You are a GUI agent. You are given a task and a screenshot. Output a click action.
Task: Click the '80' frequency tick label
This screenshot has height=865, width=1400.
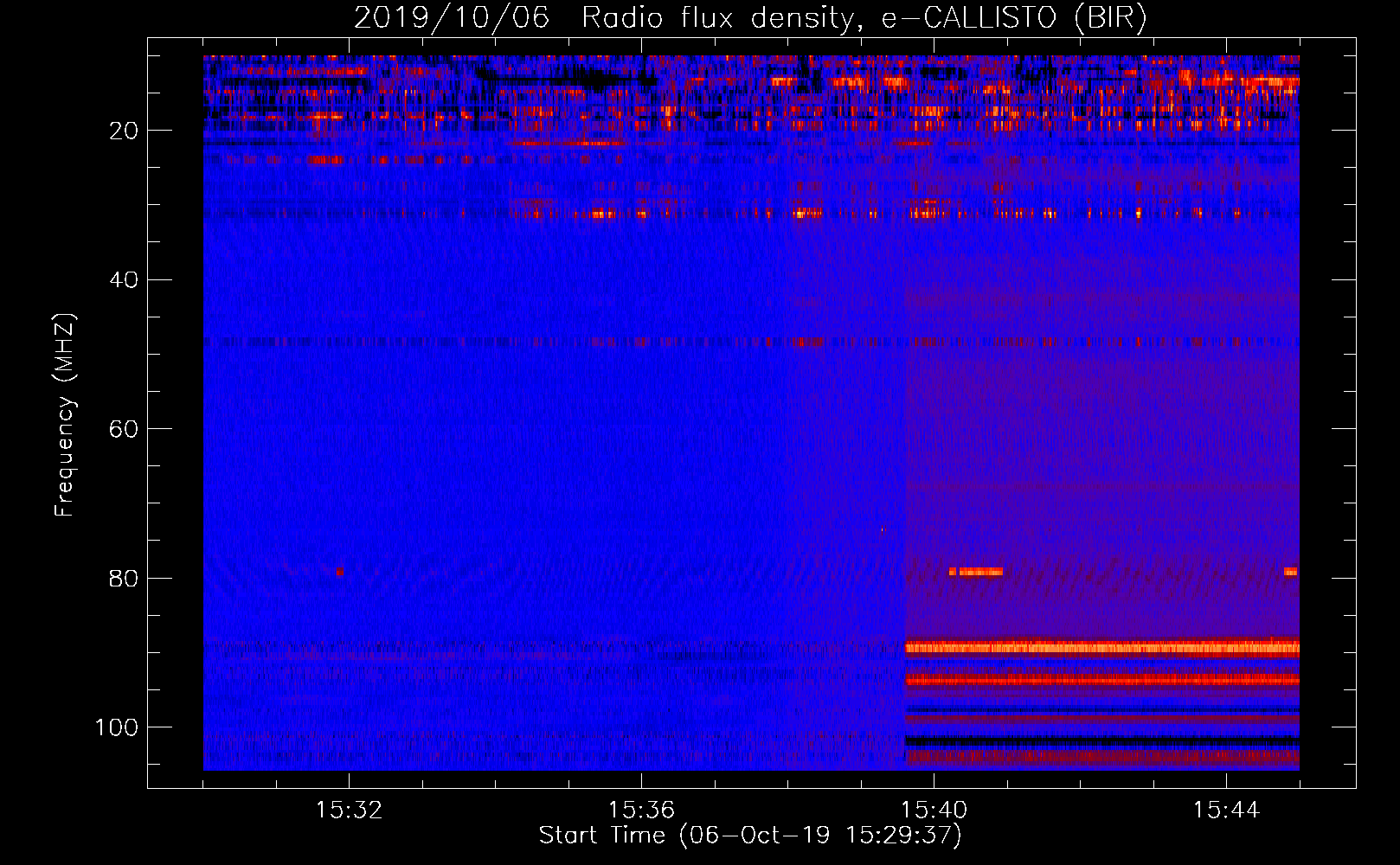coord(124,578)
